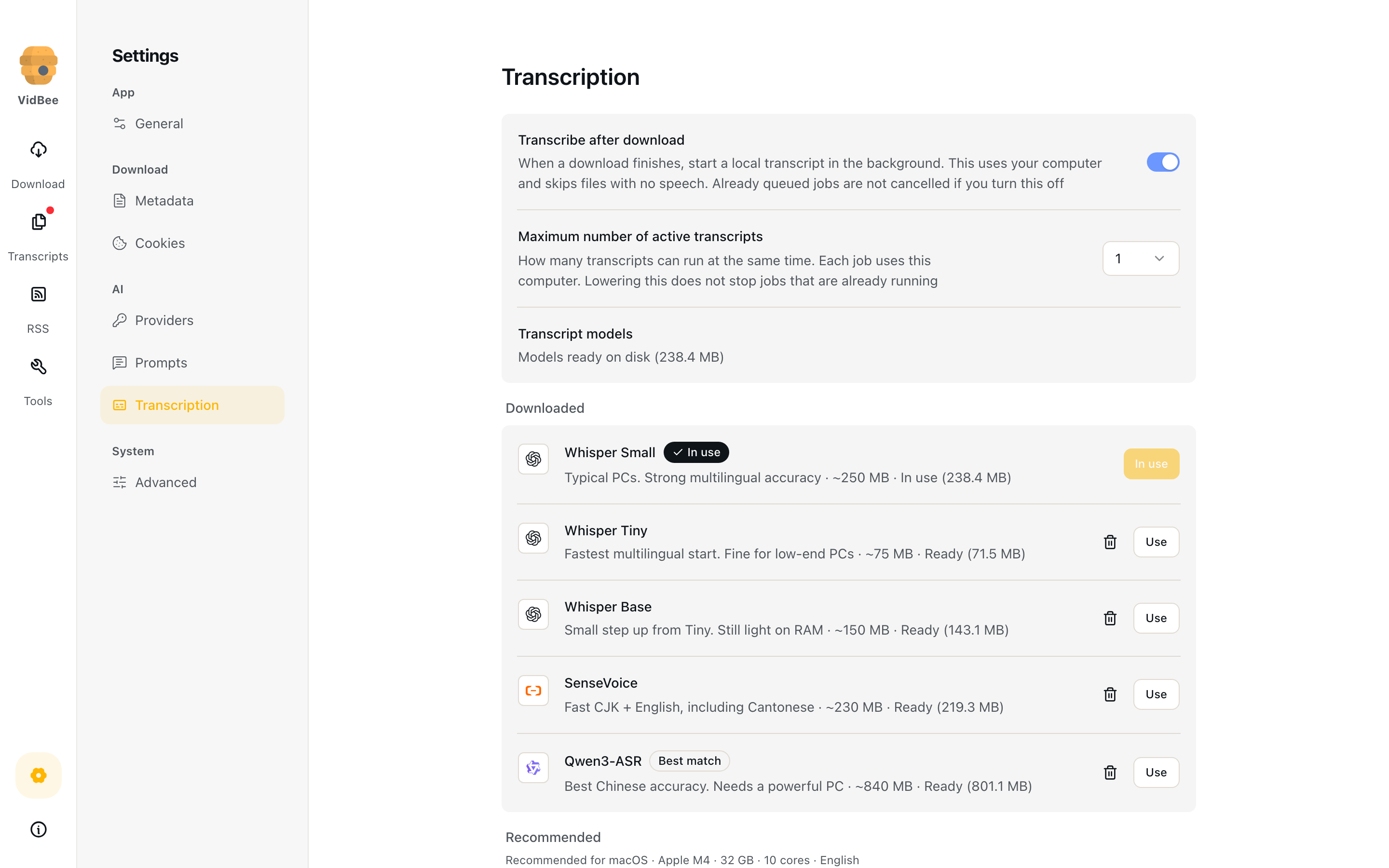This screenshot has height=868, width=1389.
Task: Click the Prompts message icon
Action: click(x=120, y=363)
